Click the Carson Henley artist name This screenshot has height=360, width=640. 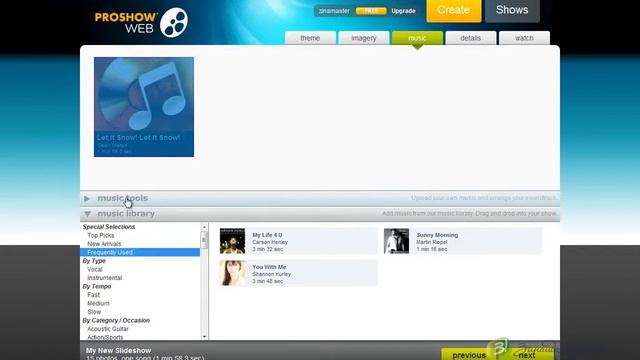[270, 242]
